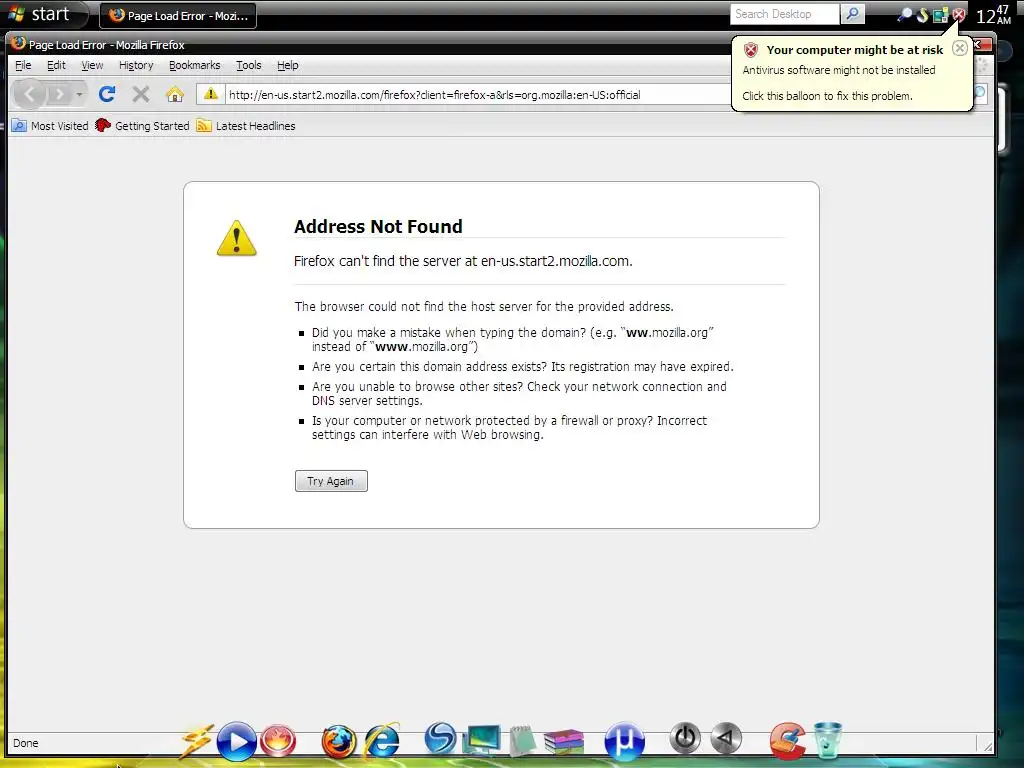Click the 'Done' status bar text

[x=25, y=743]
